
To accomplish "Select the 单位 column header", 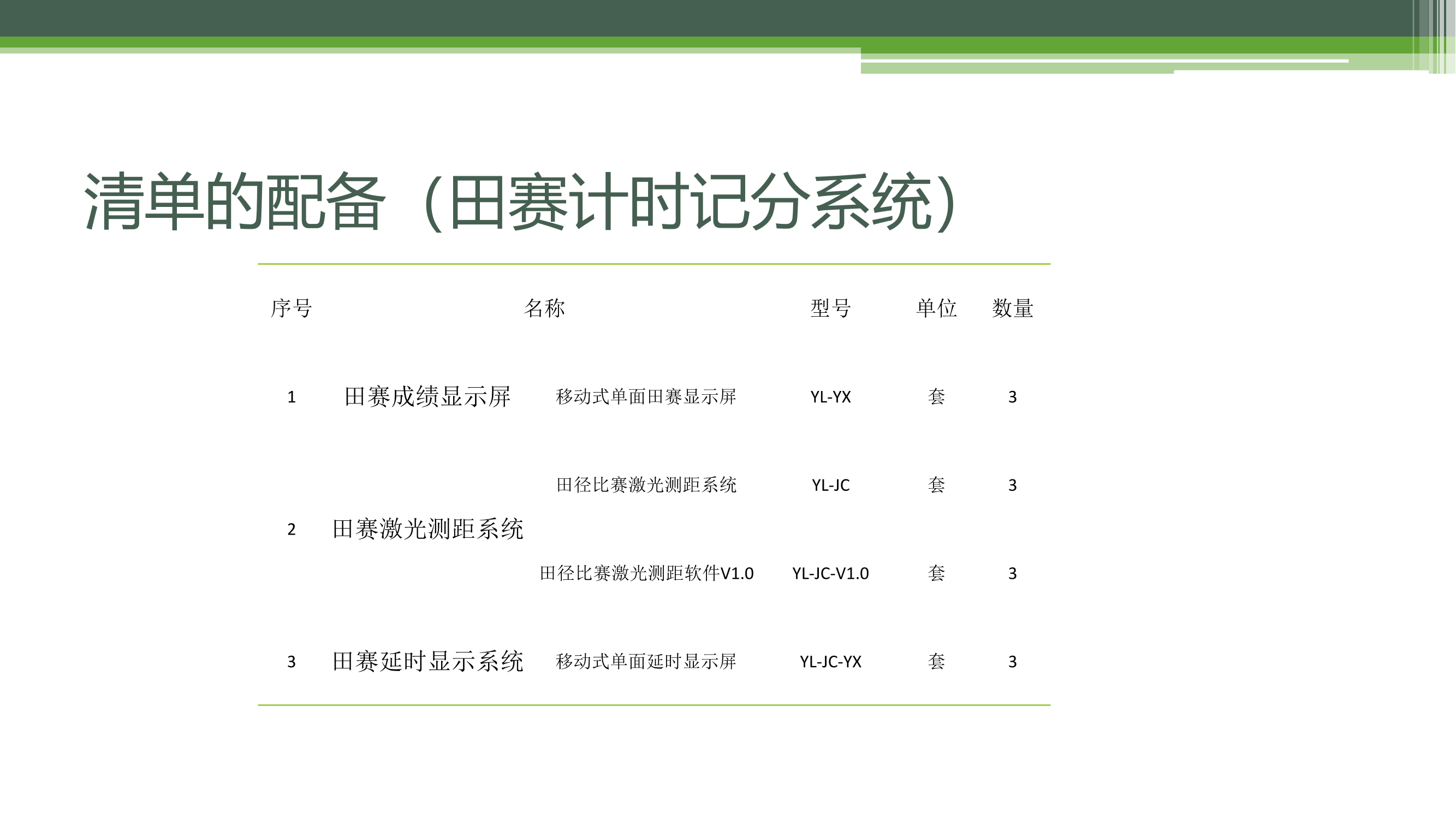I will pyautogui.click(x=936, y=308).
